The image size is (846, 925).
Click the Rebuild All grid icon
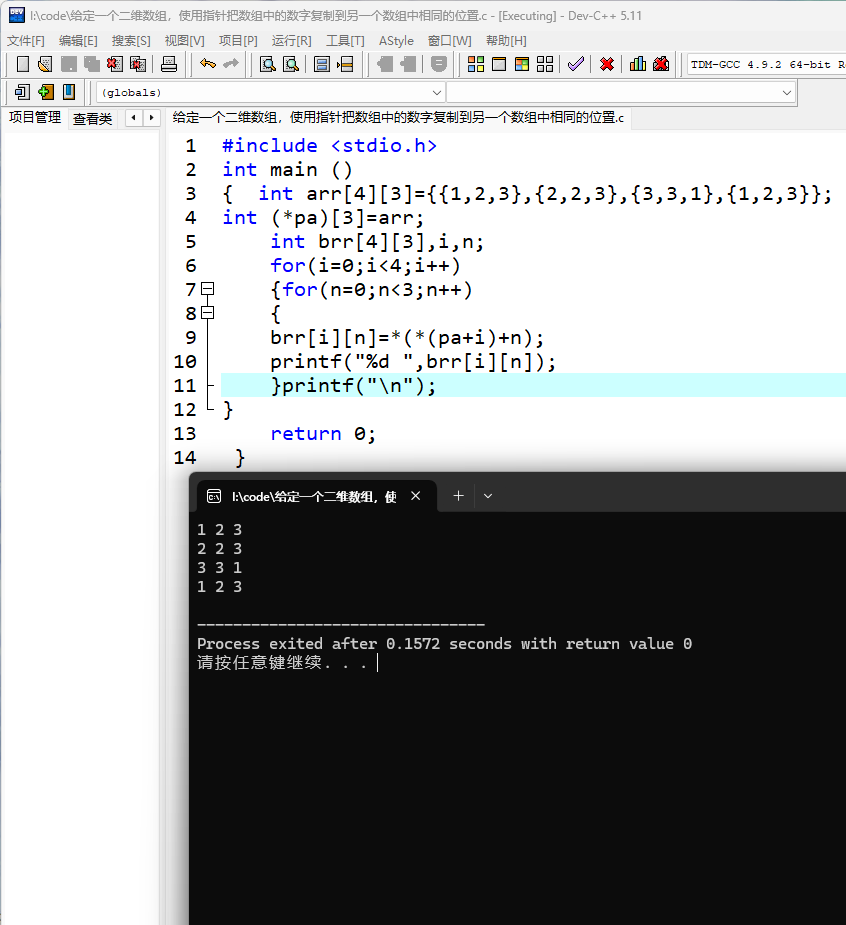[x=545, y=64]
